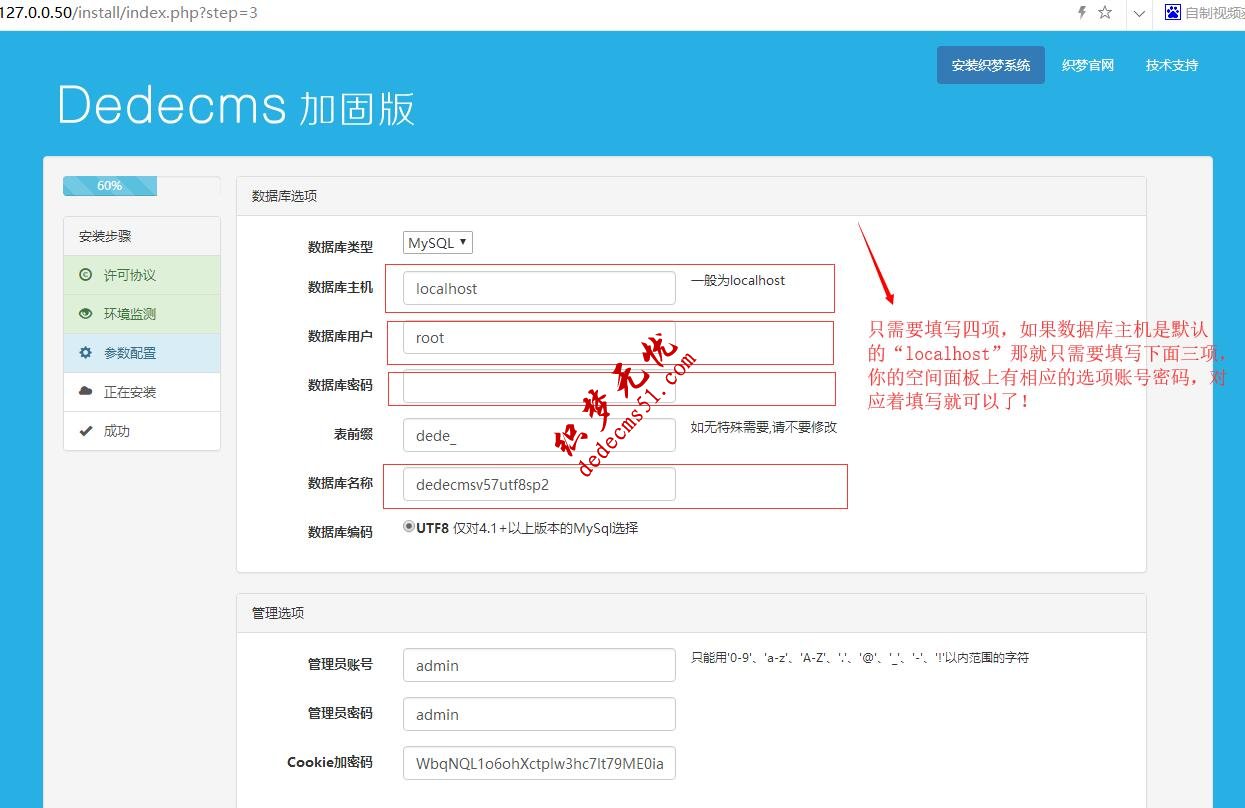Select the 参数配置 step in sidebar

pyautogui.click(x=130, y=352)
